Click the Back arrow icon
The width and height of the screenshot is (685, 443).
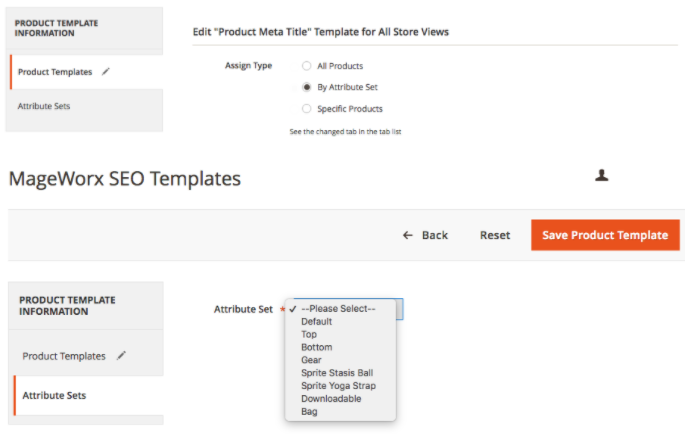click(x=408, y=235)
